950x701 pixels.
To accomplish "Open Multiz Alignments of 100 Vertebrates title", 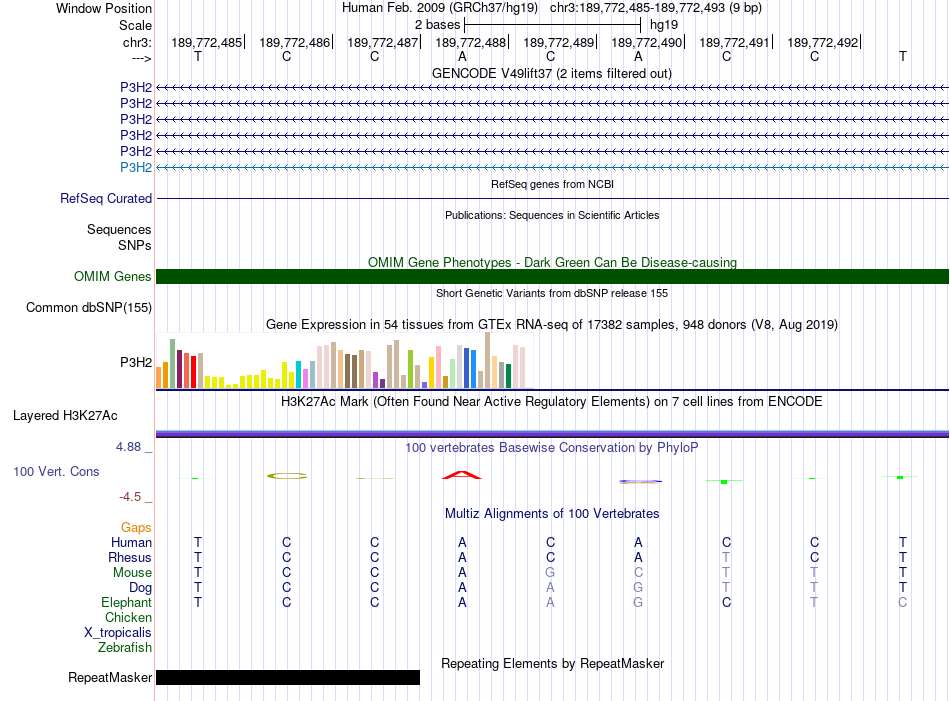I will (552, 514).
